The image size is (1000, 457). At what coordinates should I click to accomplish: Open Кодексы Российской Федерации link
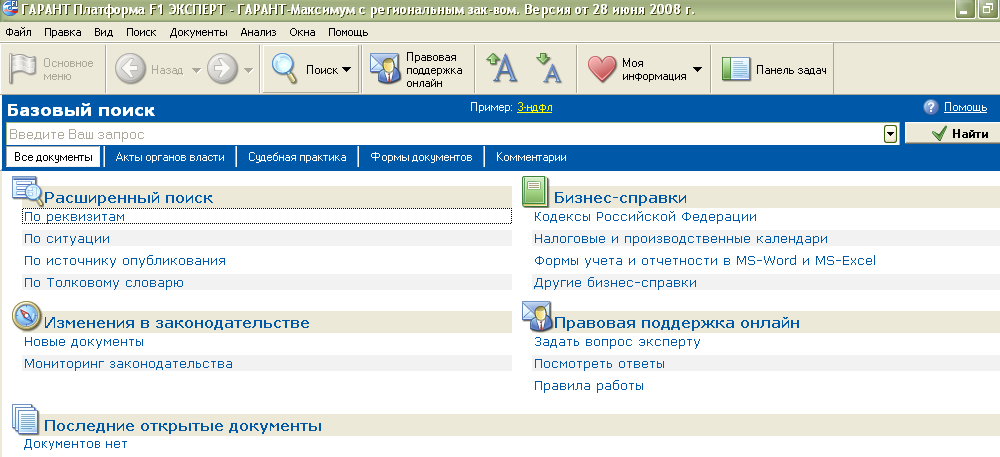coord(645,217)
